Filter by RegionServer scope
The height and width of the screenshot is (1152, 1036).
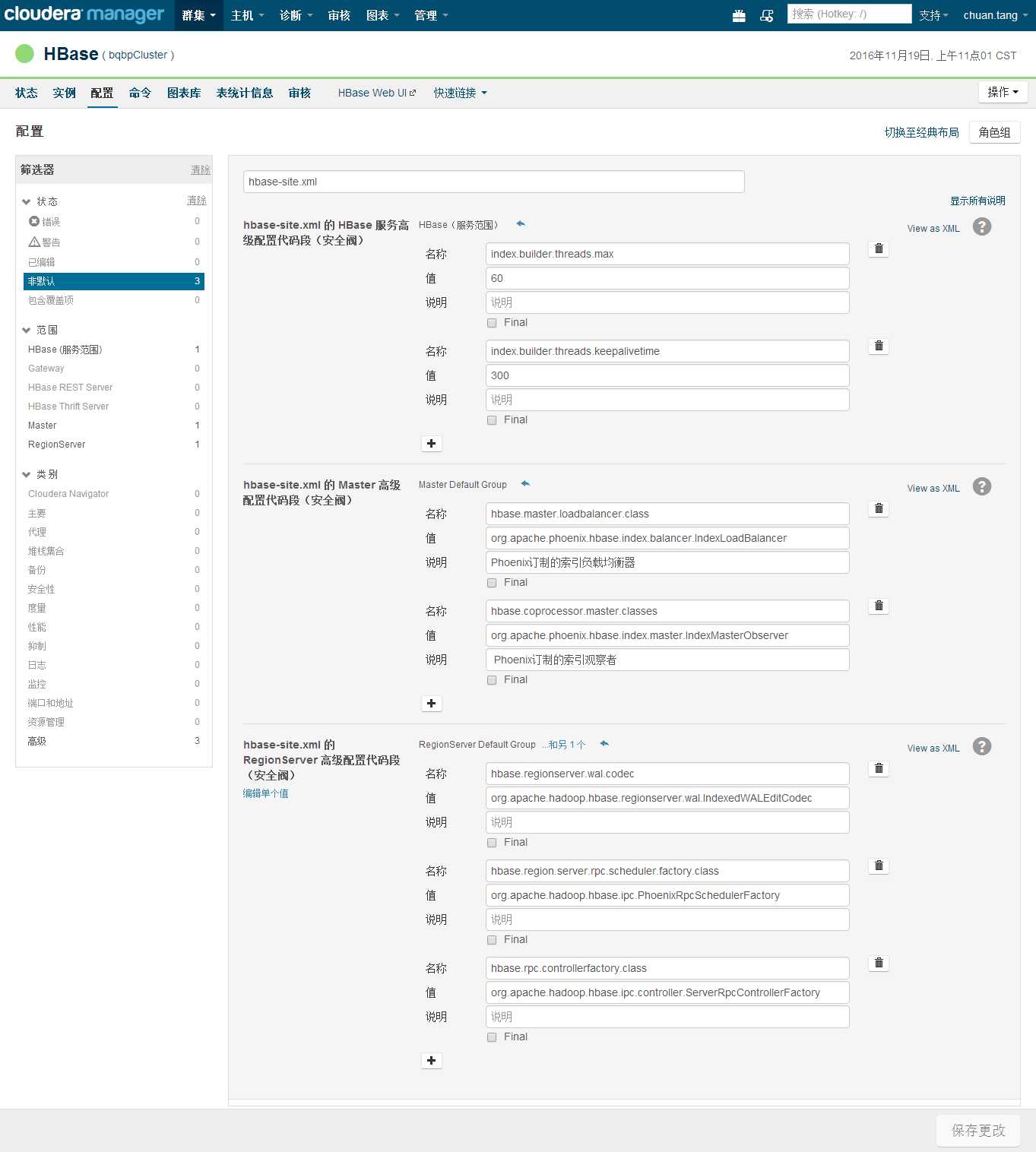pos(114,445)
